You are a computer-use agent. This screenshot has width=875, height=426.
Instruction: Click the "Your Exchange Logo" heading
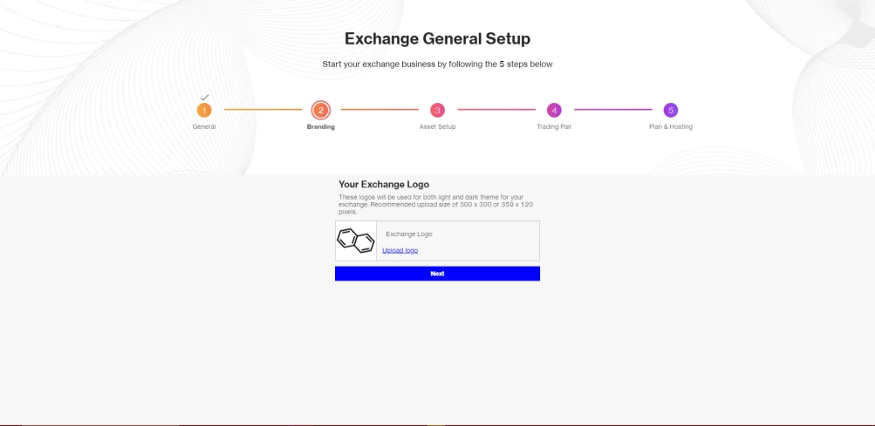pos(384,184)
